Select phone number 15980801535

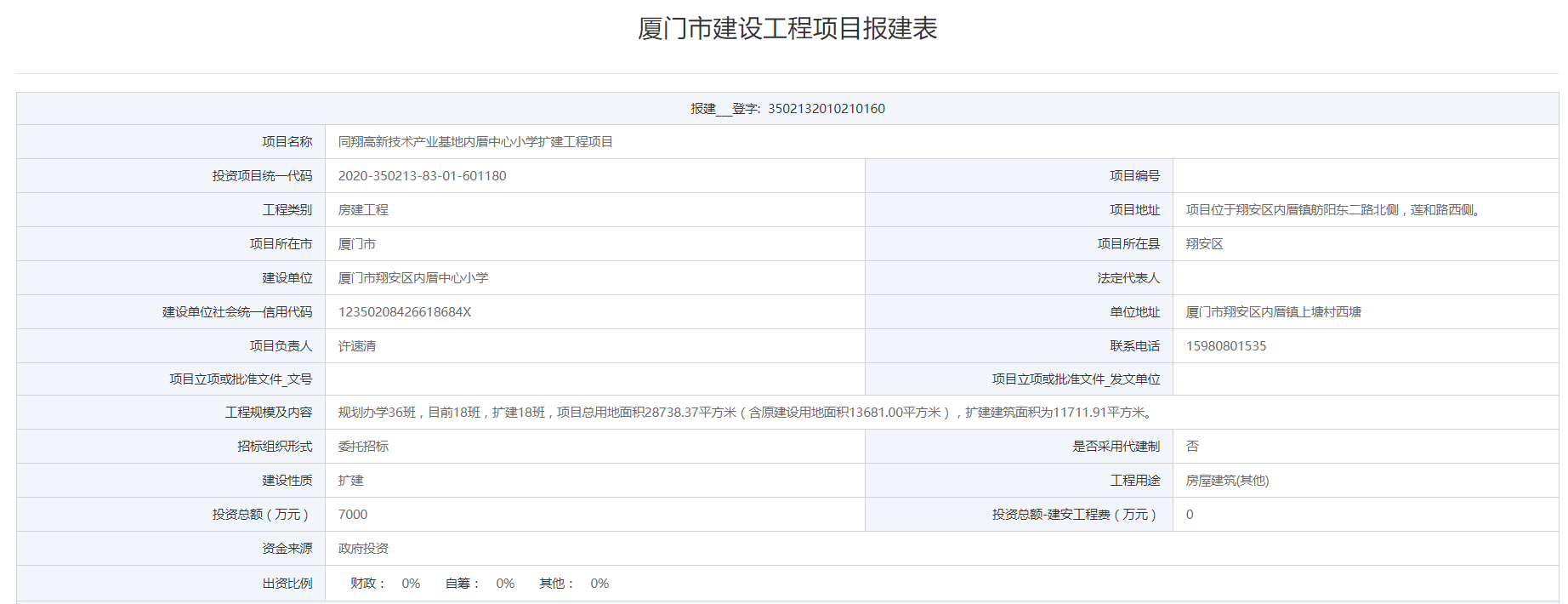coord(1226,346)
